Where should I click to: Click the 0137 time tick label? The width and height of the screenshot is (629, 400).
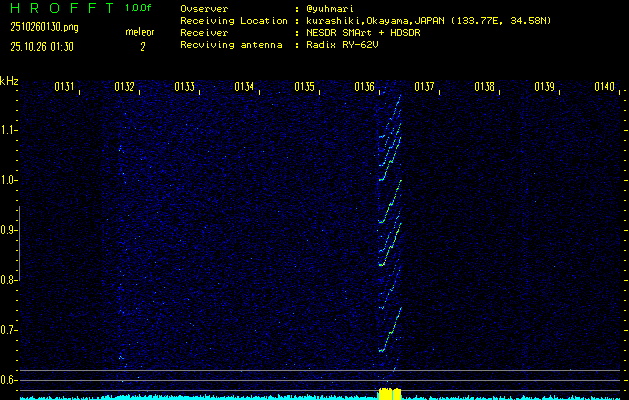[424, 87]
